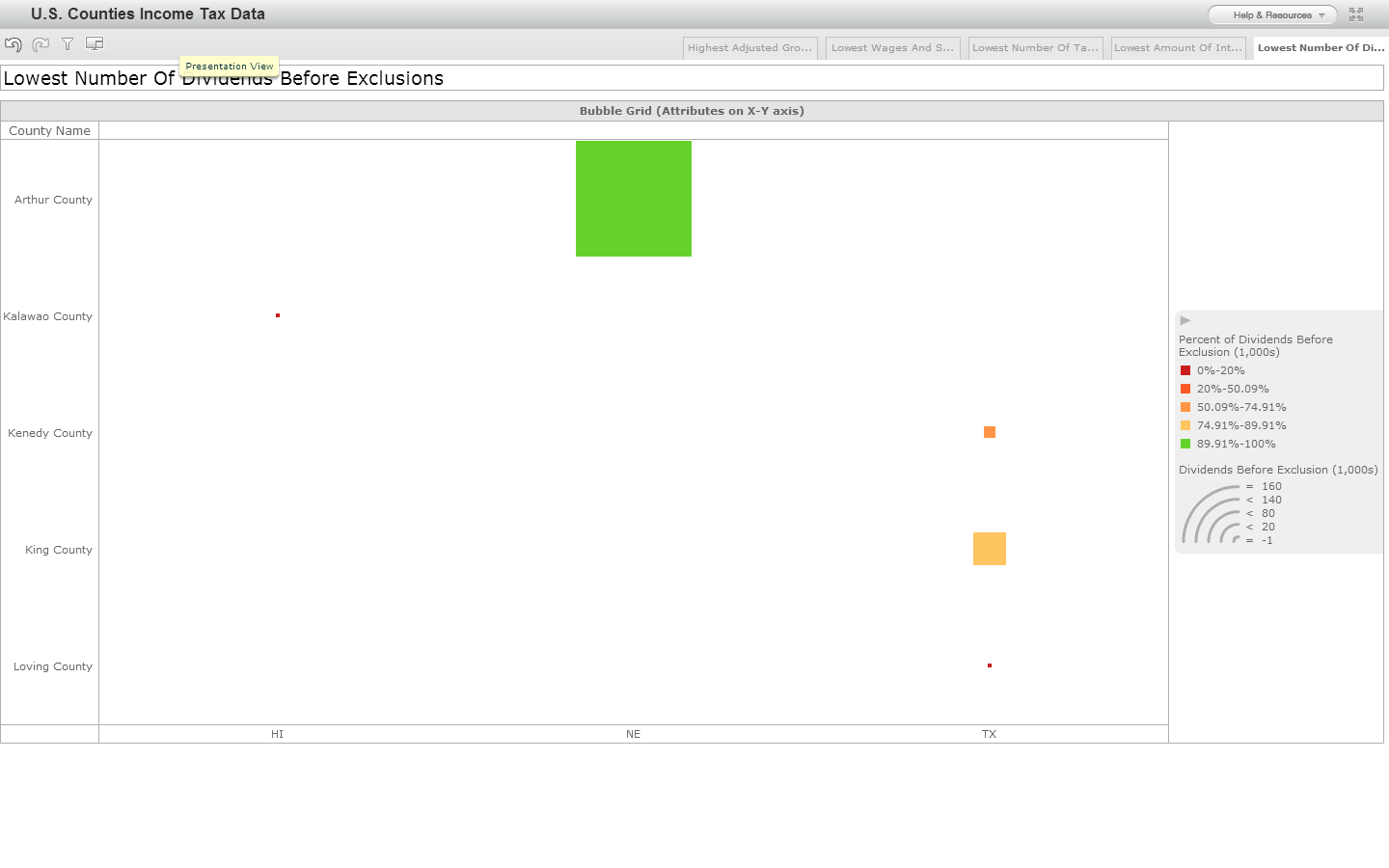Open the Filter tool icon
The image size is (1389, 868).
coord(67,43)
